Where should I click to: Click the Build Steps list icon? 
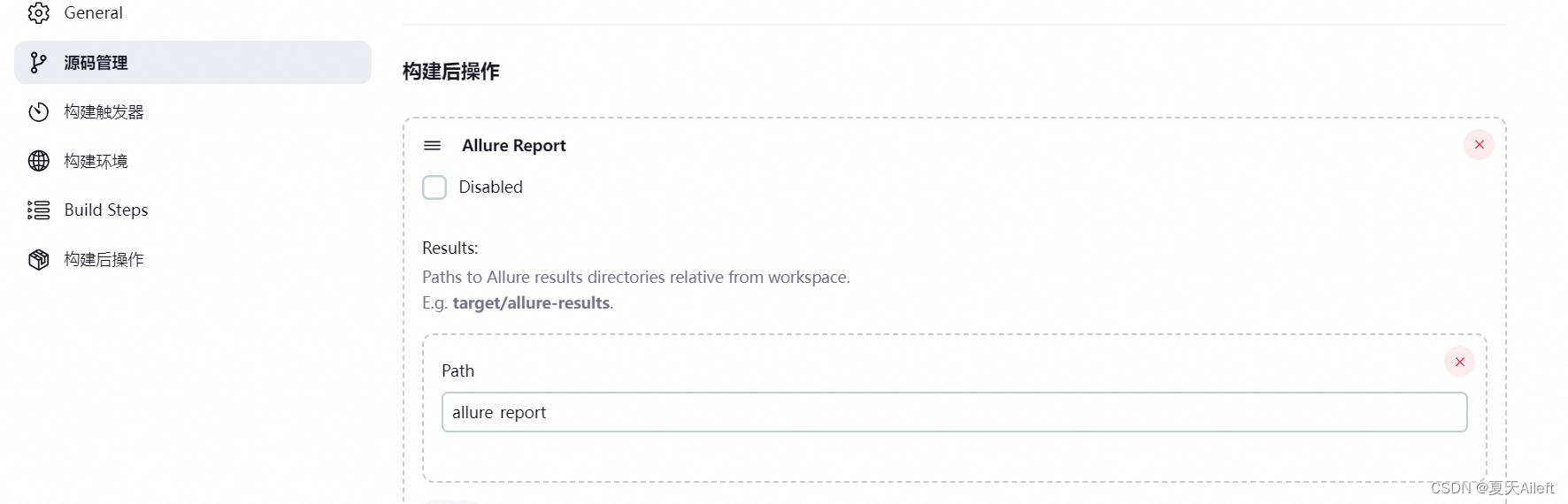coord(38,210)
